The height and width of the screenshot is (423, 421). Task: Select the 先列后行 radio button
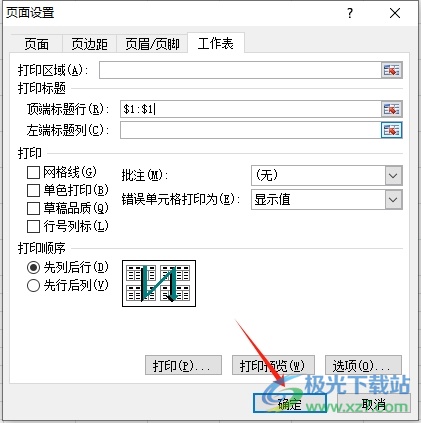(x=33, y=267)
